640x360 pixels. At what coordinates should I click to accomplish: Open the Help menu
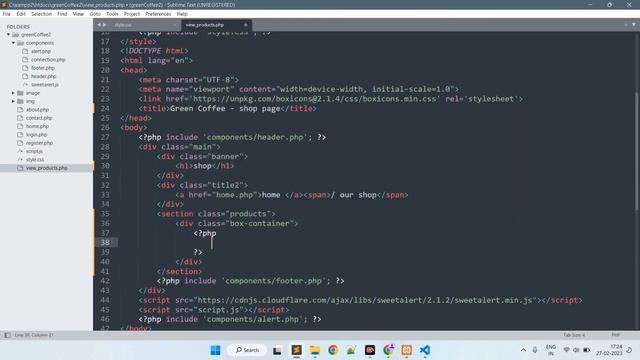[x=182, y=14]
